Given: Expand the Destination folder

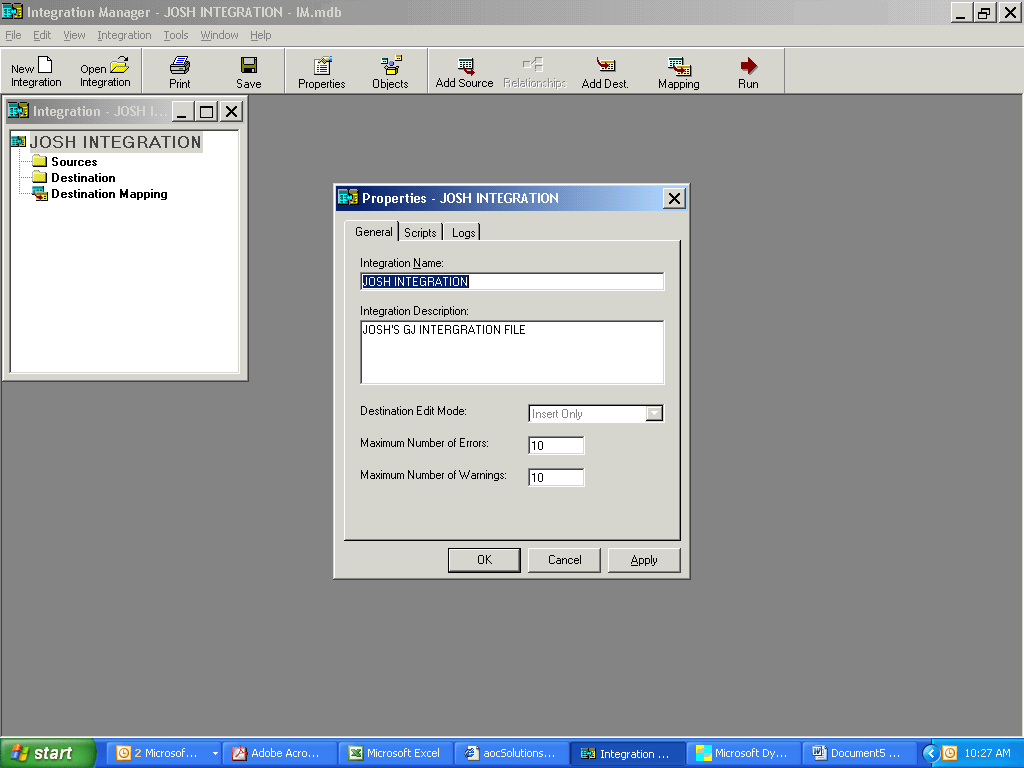Looking at the screenshot, I should click(82, 177).
